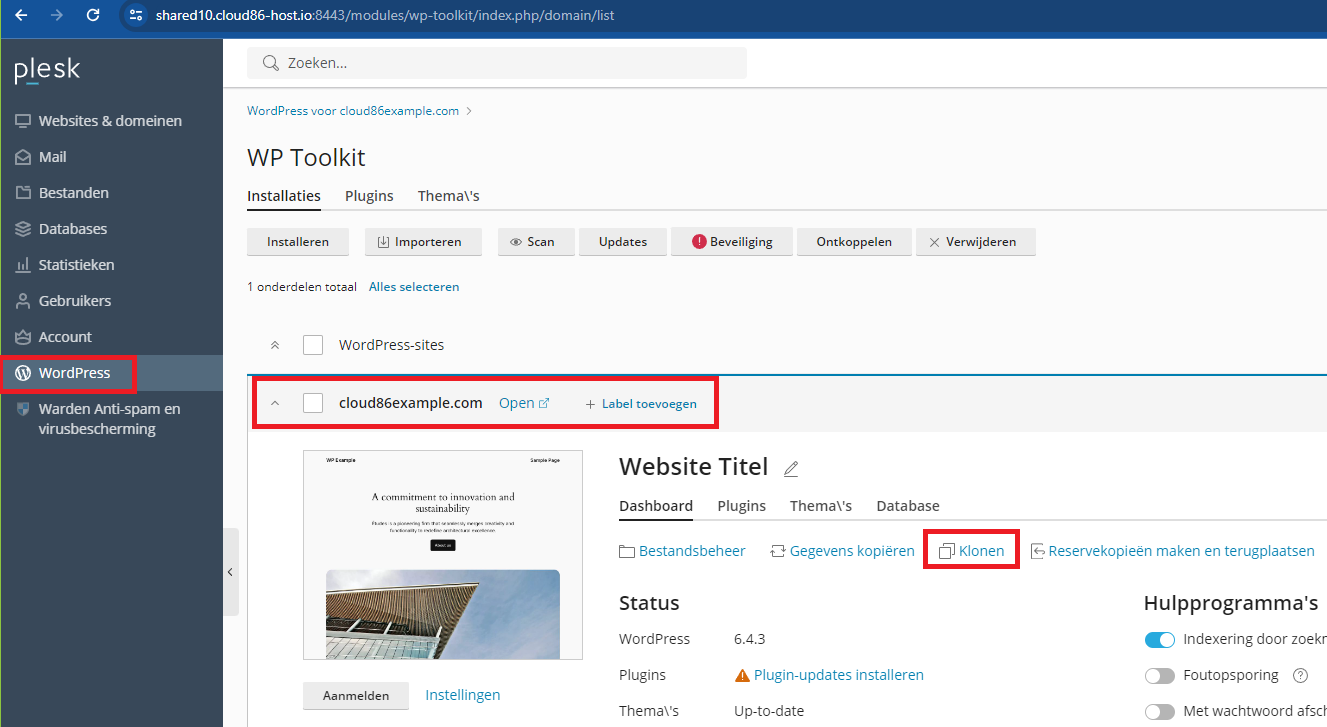1327x727 pixels.
Task: Click the Installeren button
Action: 298,242
